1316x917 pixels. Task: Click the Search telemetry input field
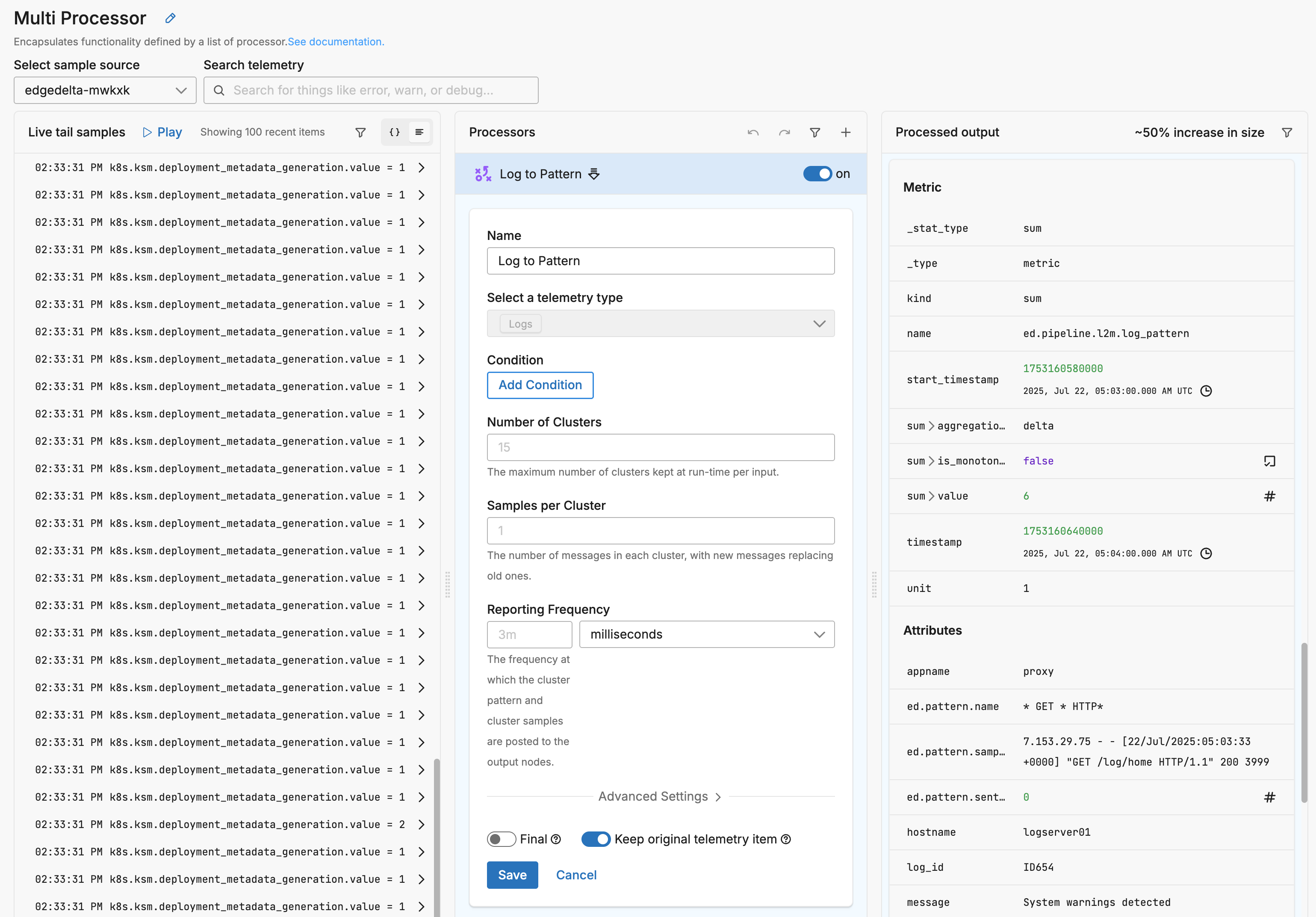(371, 90)
